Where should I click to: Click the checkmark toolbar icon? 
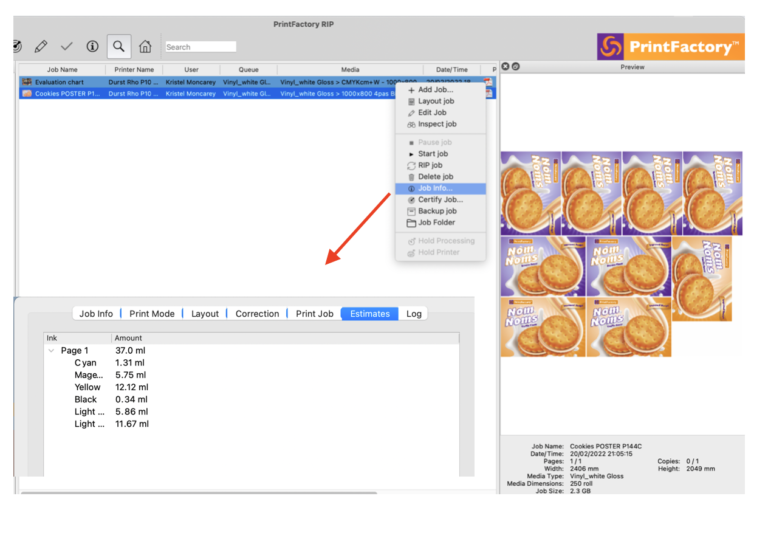click(x=67, y=47)
